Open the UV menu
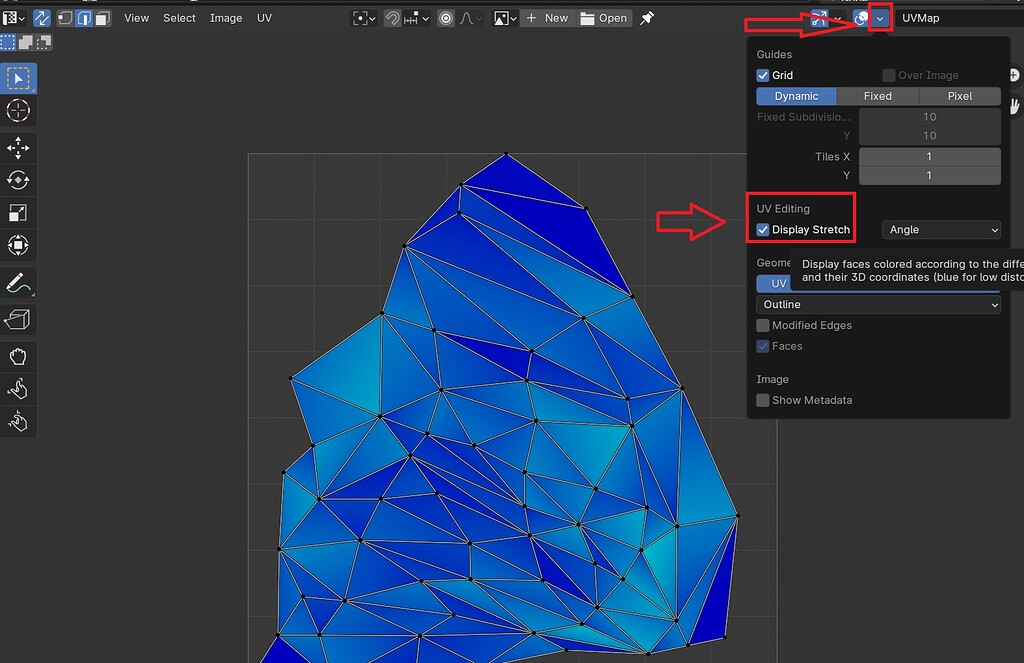The height and width of the screenshot is (663, 1024). point(264,17)
